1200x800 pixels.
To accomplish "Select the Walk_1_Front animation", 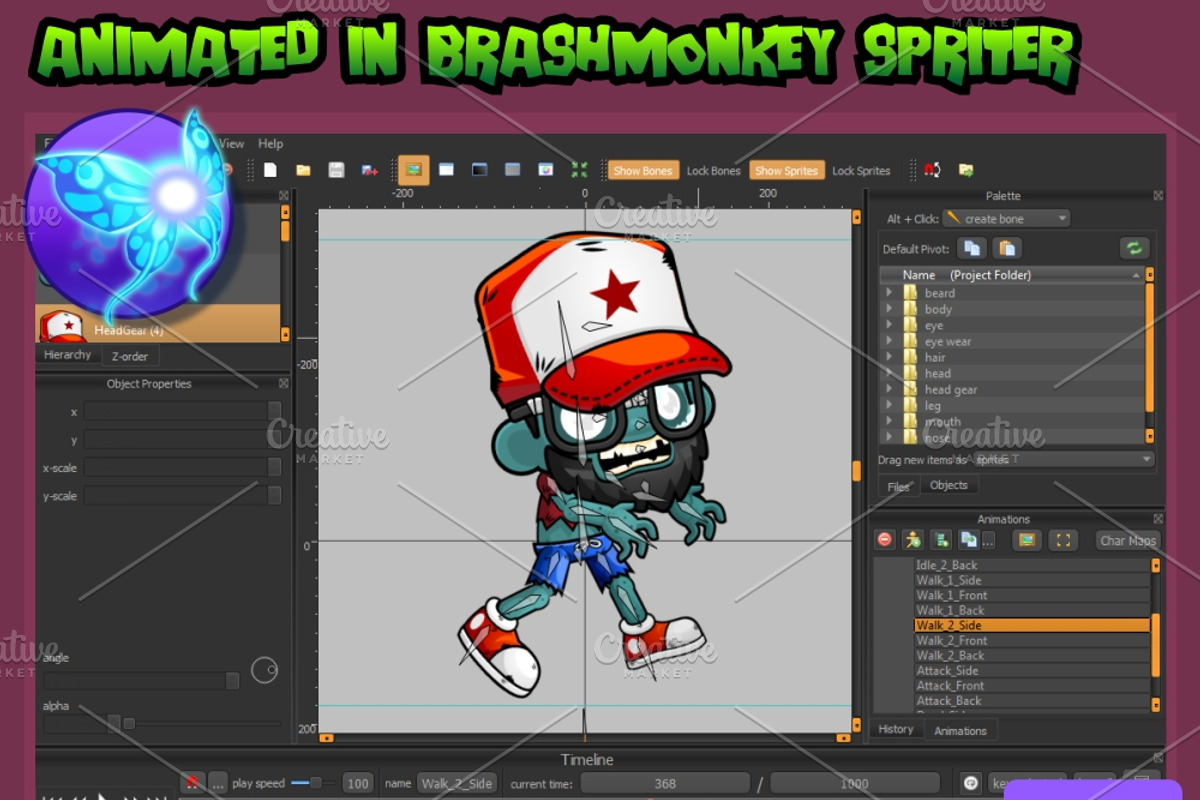I will 1032,595.
